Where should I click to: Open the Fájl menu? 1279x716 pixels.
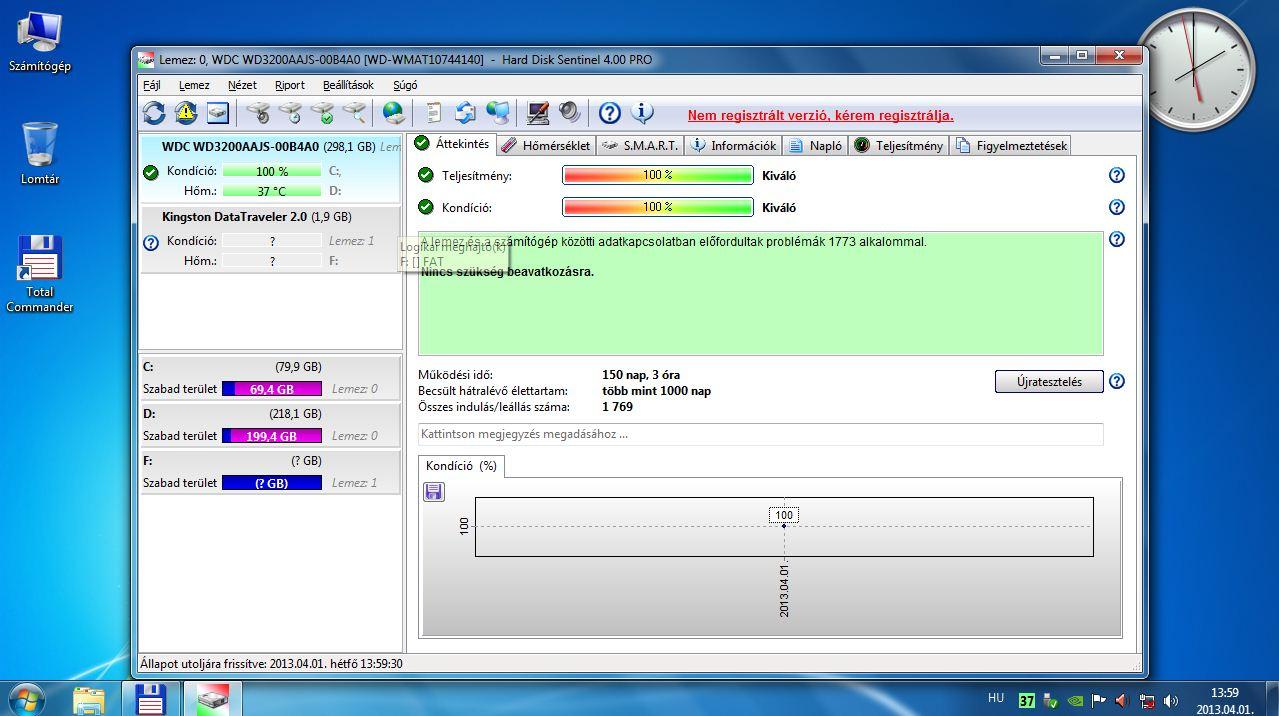pyautogui.click(x=152, y=85)
